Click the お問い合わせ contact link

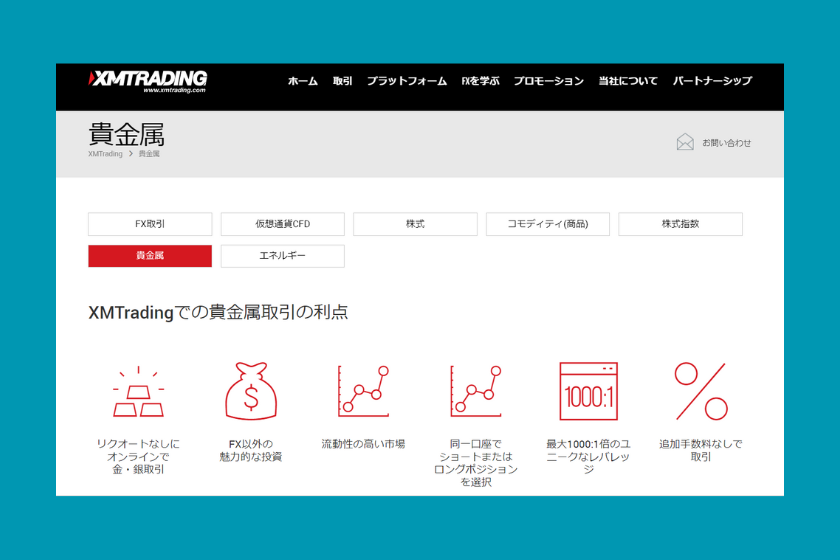(x=726, y=143)
